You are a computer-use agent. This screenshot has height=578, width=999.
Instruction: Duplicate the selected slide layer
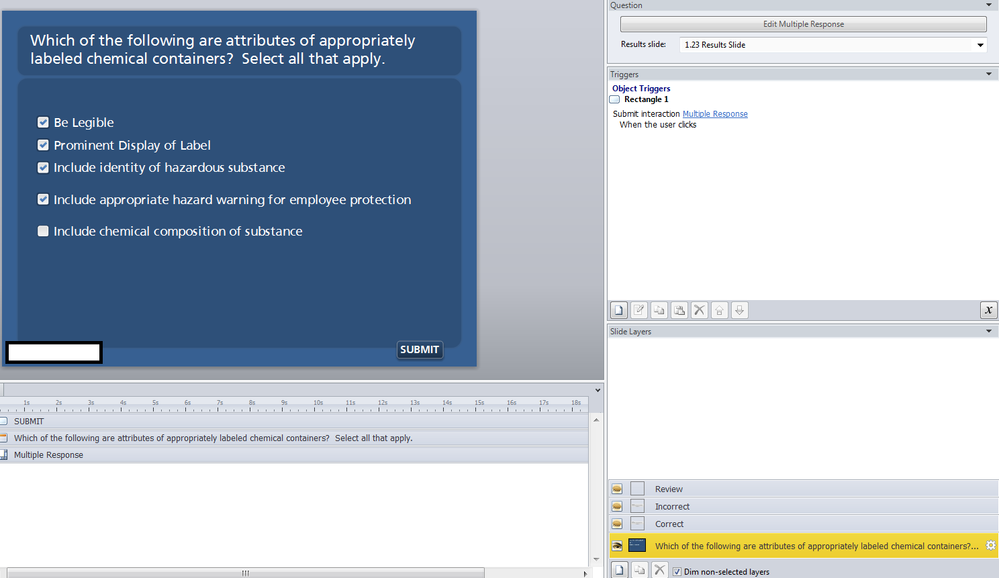point(640,570)
